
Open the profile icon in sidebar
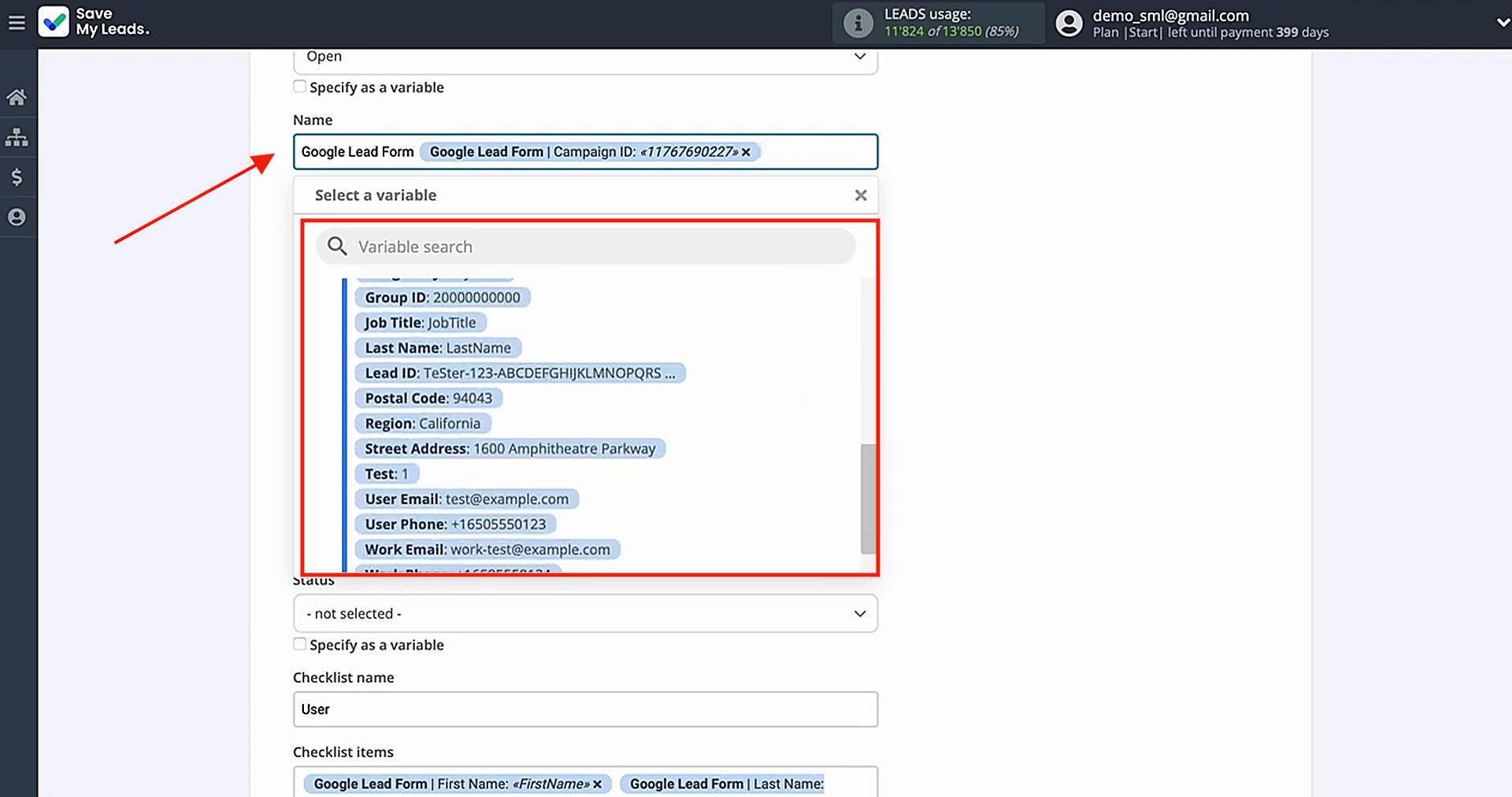[x=17, y=217]
